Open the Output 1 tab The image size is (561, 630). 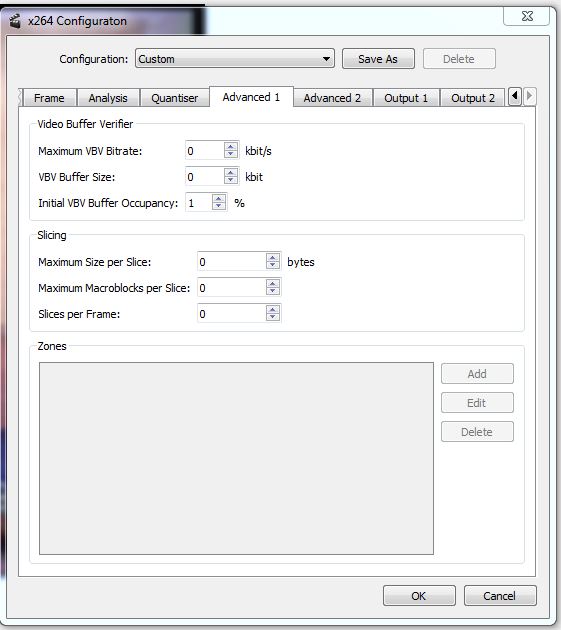(406, 98)
